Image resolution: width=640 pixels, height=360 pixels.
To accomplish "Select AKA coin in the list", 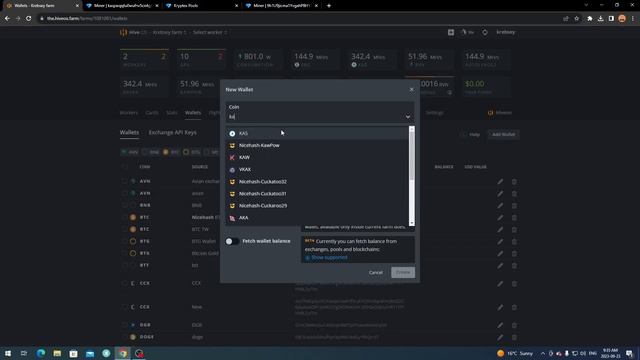I will 317,218.
